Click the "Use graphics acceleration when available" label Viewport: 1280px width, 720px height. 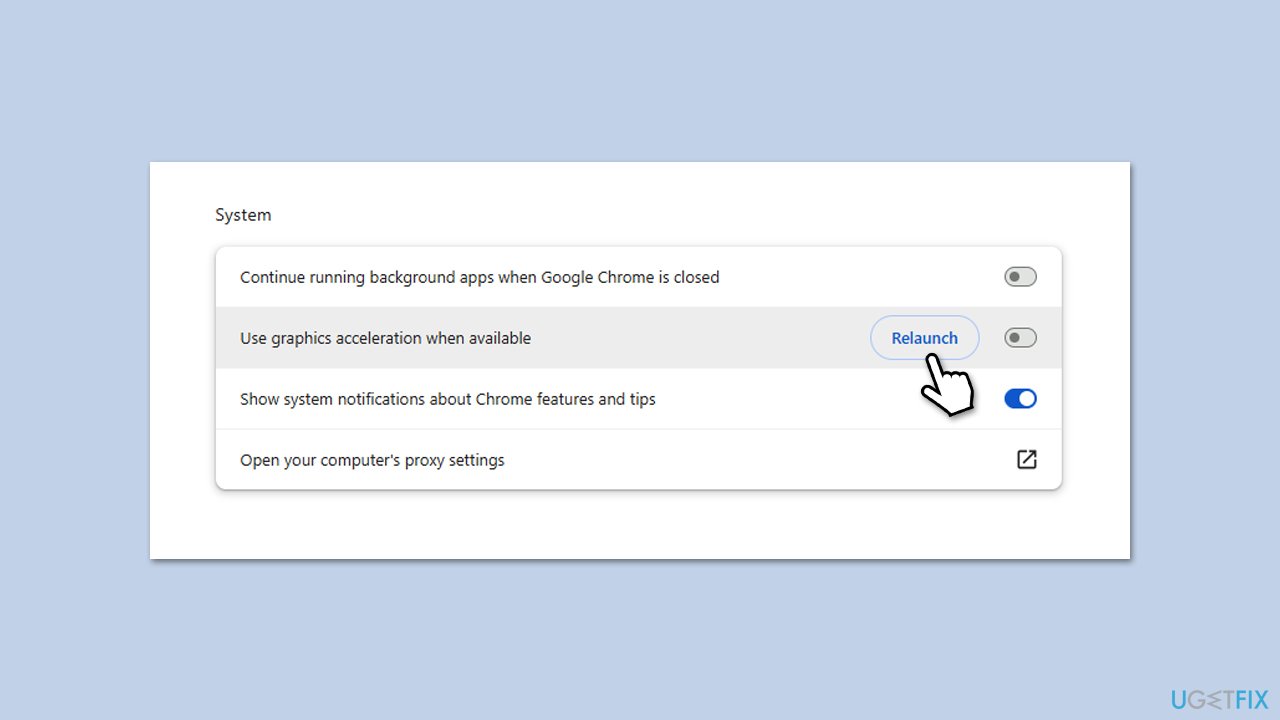385,338
